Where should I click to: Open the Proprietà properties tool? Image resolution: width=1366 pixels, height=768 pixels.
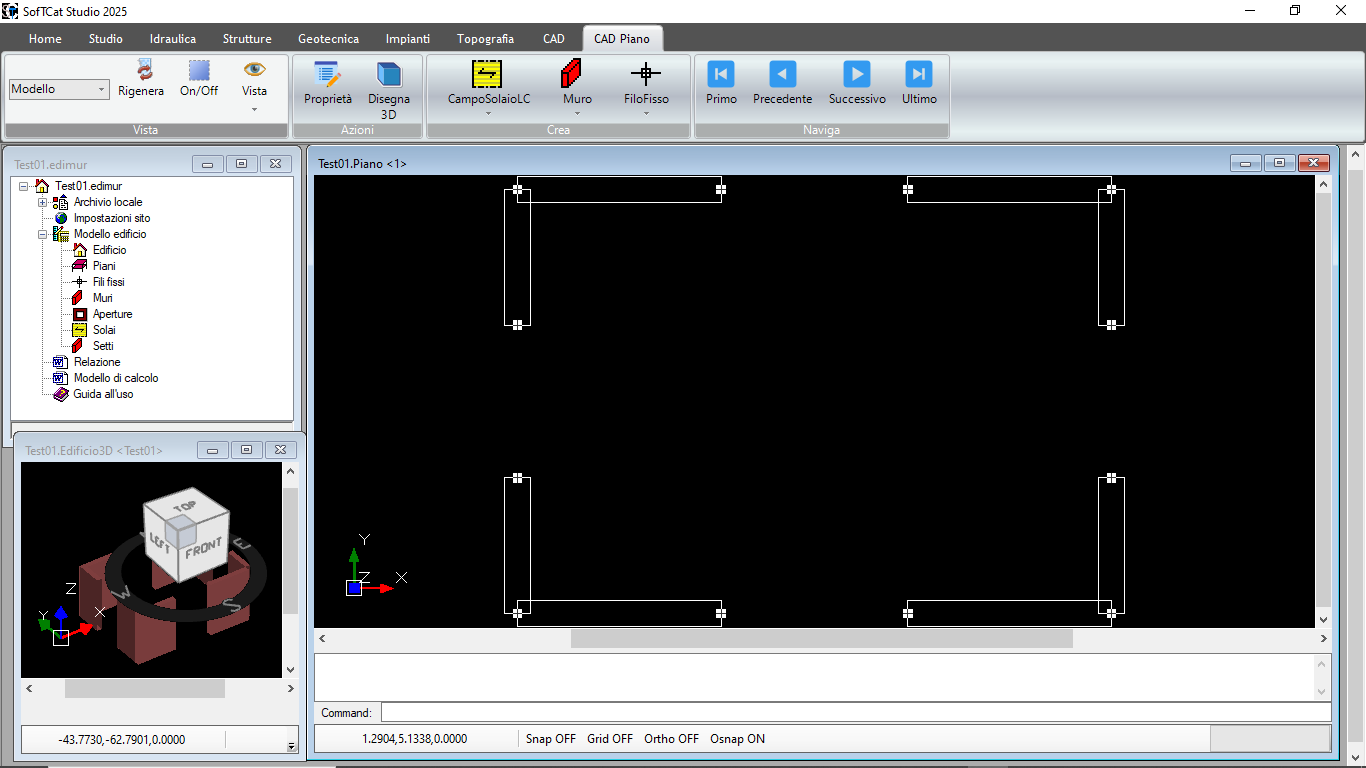click(328, 76)
